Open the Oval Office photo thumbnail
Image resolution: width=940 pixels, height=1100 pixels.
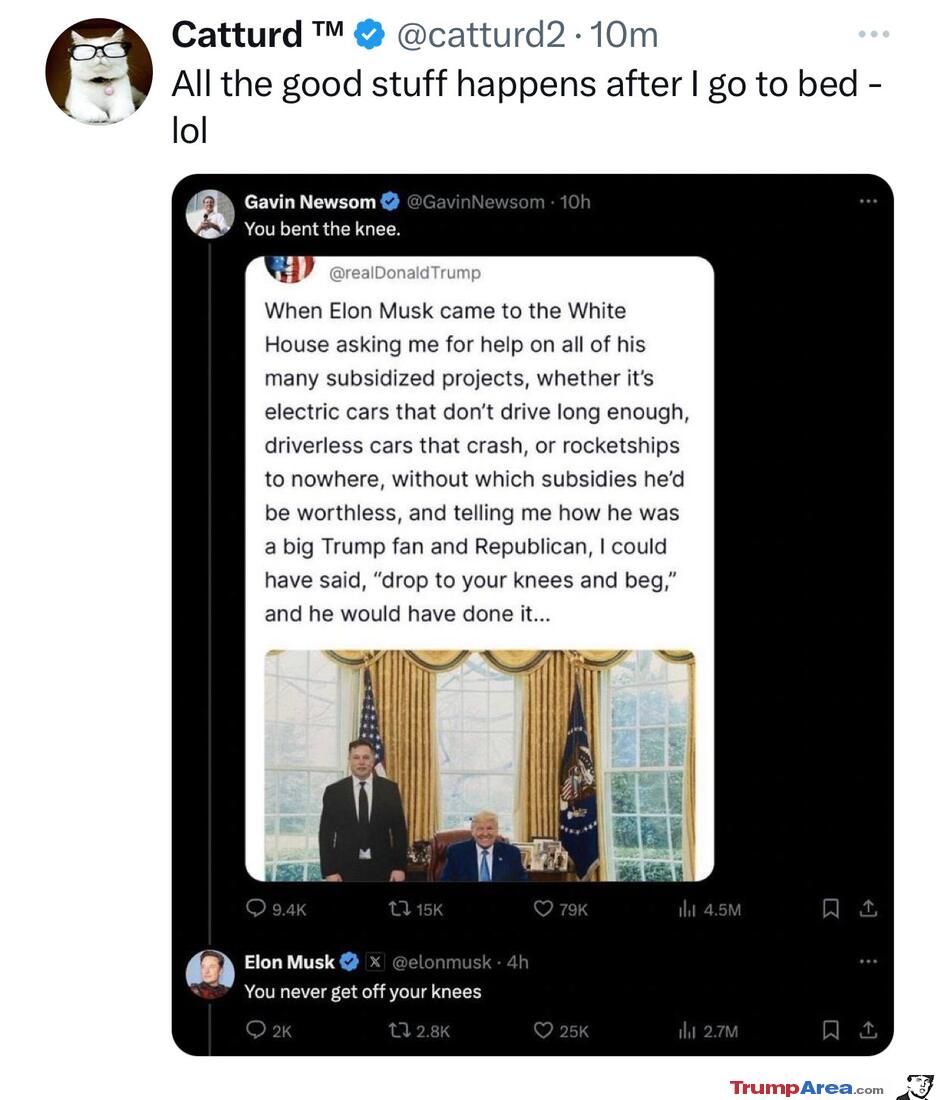click(x=480, y=765)
